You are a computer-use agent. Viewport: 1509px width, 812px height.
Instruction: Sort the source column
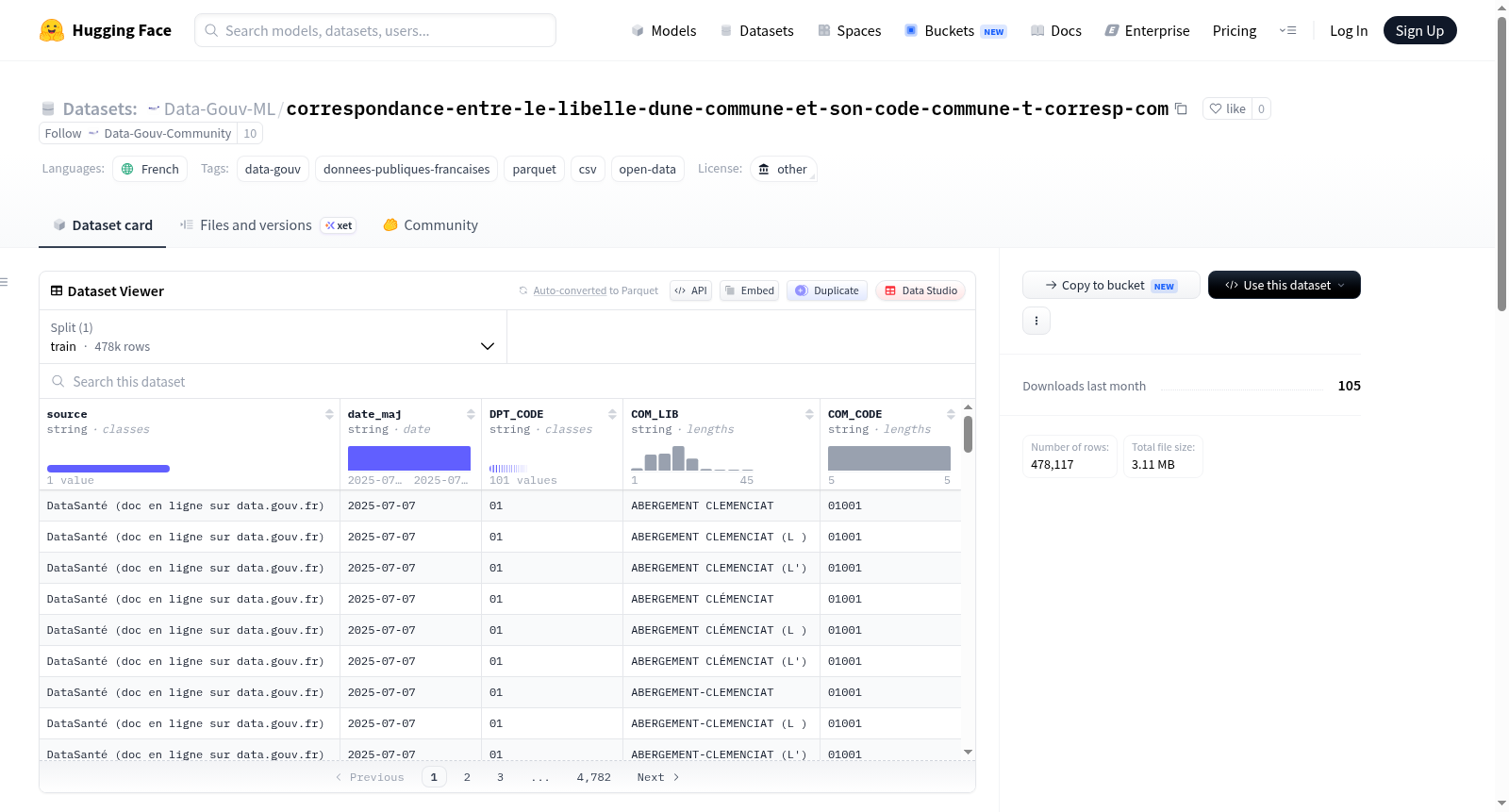(329, 414)
